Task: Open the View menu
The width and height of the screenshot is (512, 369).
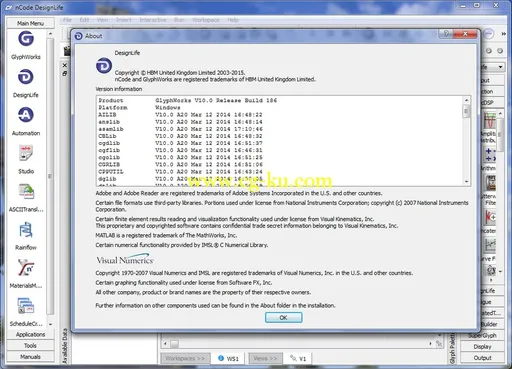Action: 102,20
